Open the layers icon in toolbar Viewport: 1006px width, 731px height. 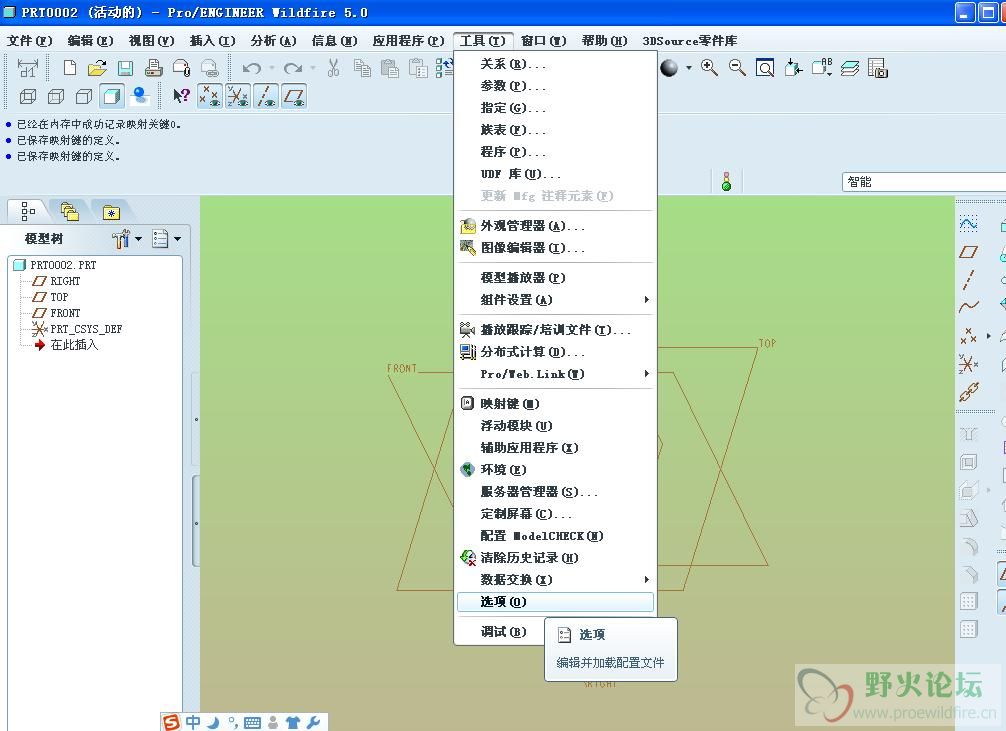pos(849,67)
